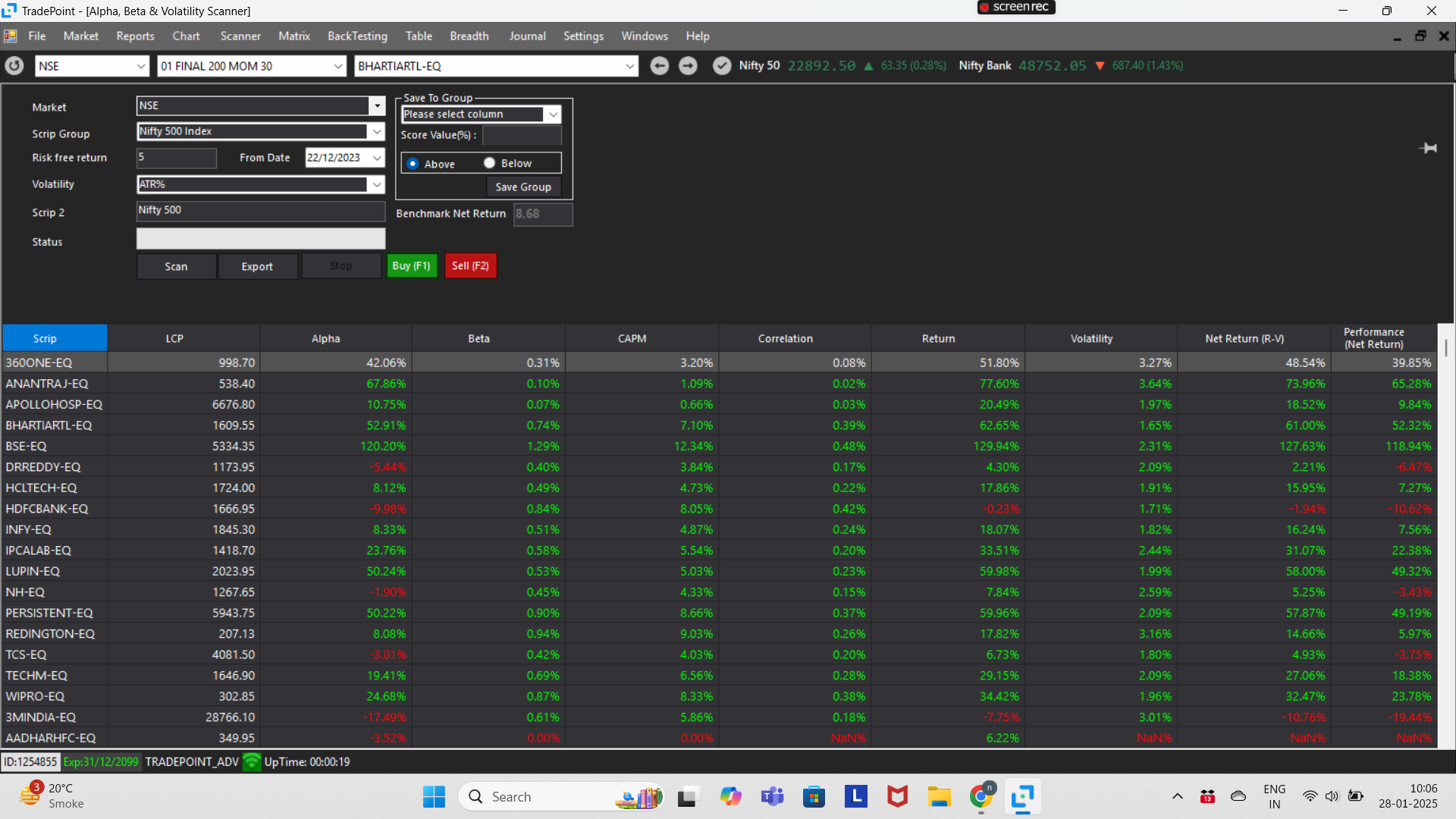
Task: Click the Sell (F2) button
Action: pos(470,265)
